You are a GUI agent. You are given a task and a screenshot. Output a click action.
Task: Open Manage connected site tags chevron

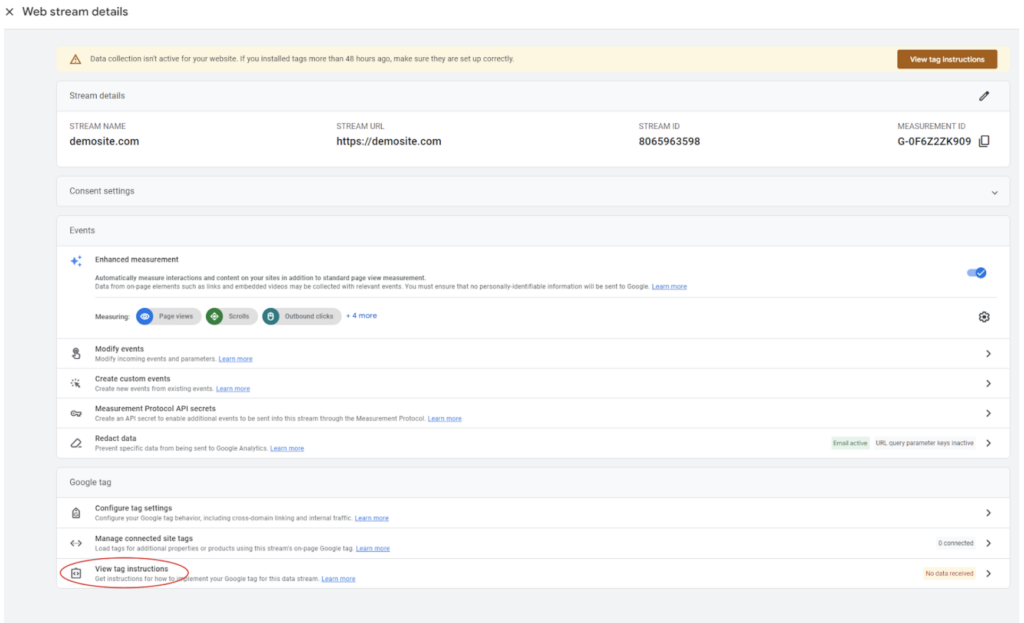click(x=989, y=543)
